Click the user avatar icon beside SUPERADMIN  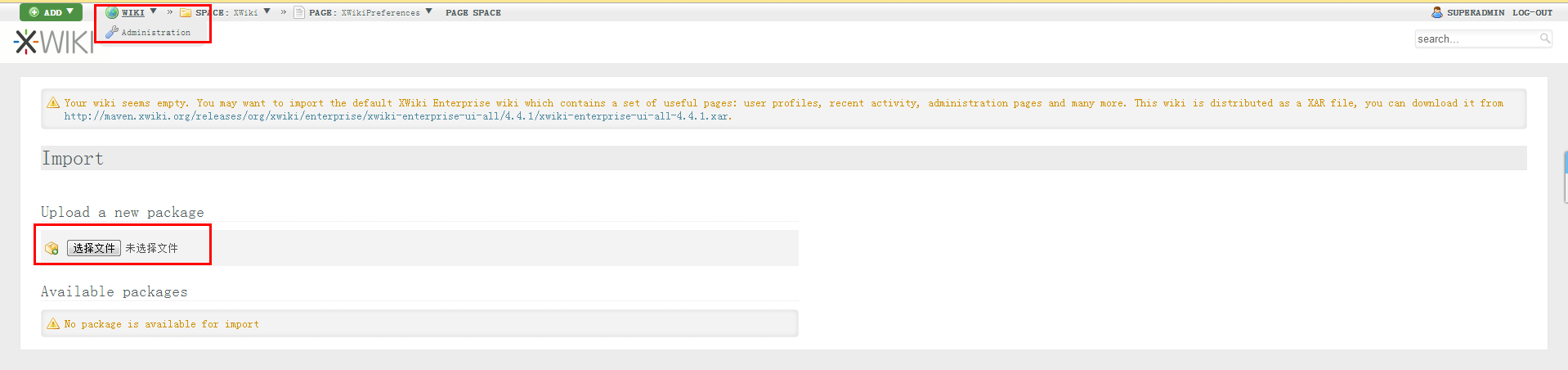[1437, 12]
